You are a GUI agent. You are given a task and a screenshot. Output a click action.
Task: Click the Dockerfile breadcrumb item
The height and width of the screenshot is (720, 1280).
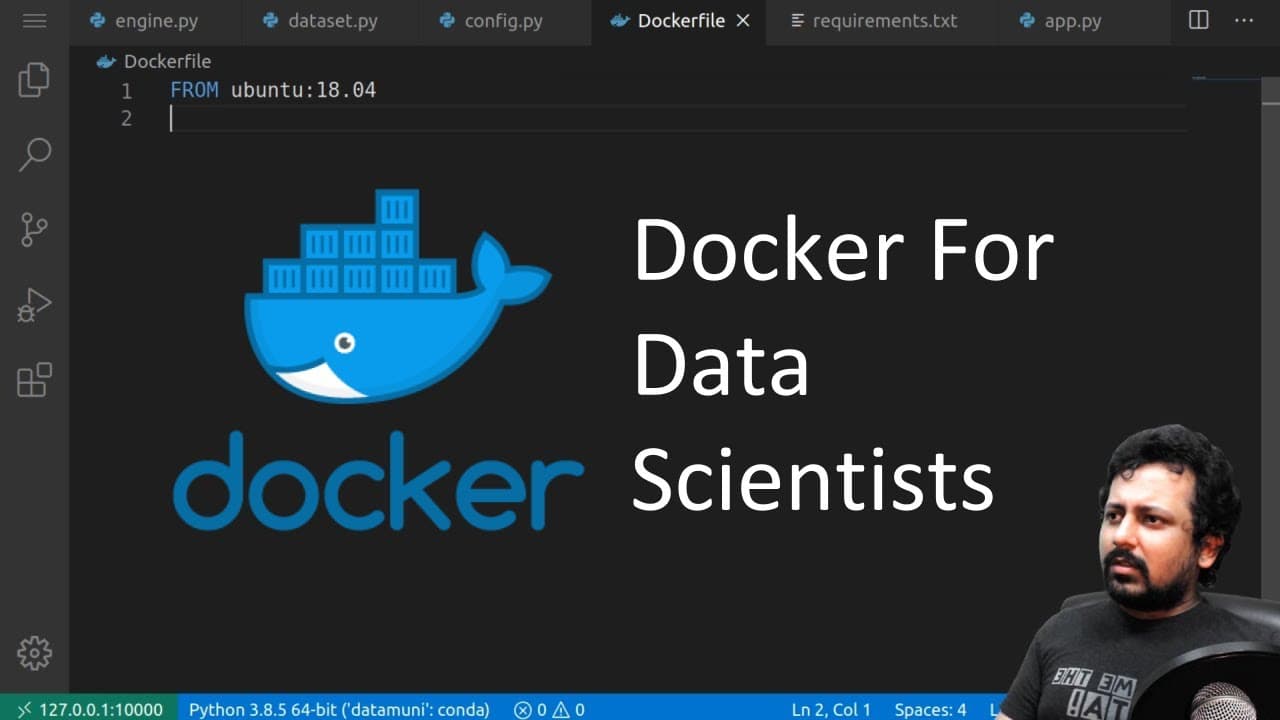point(153,61)
